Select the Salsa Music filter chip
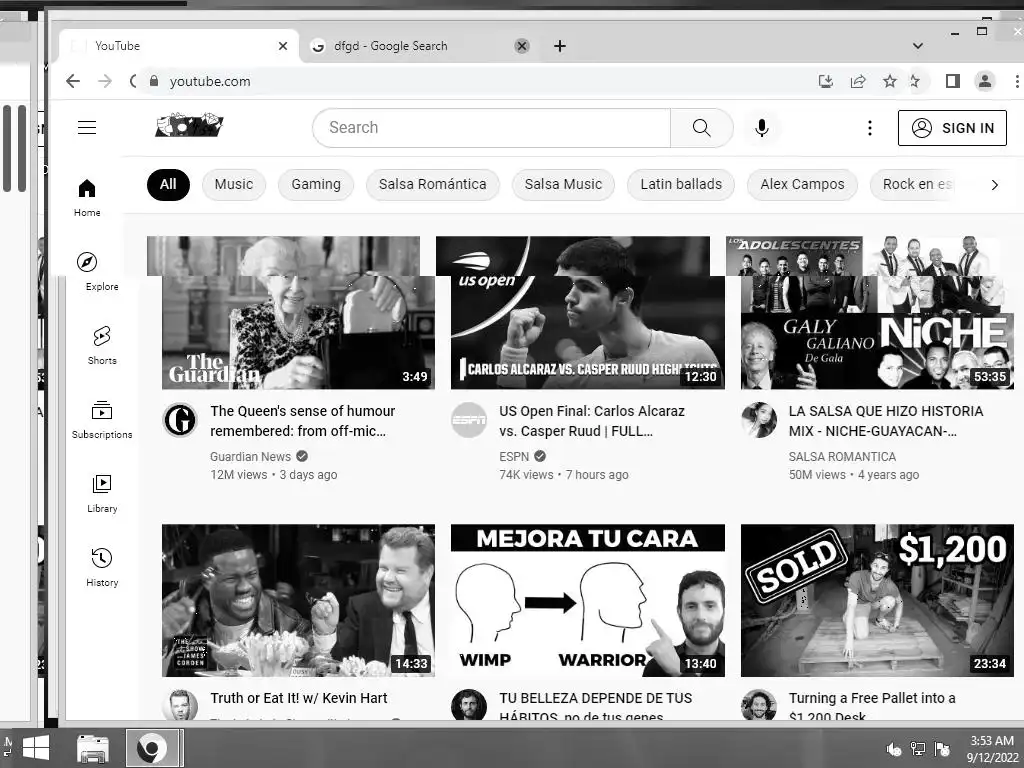 point(563,184)
